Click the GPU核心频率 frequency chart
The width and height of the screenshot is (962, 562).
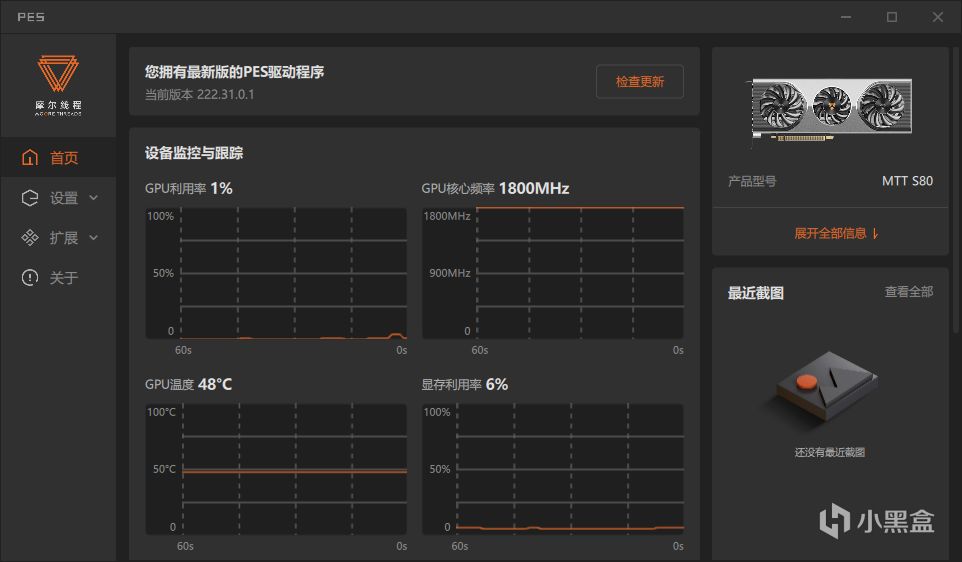point(553,273)
